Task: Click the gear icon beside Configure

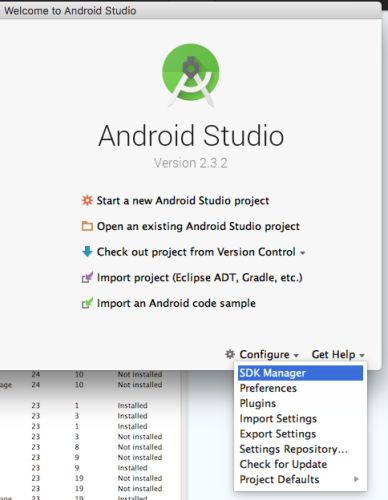Action: (x=230, y=354)
